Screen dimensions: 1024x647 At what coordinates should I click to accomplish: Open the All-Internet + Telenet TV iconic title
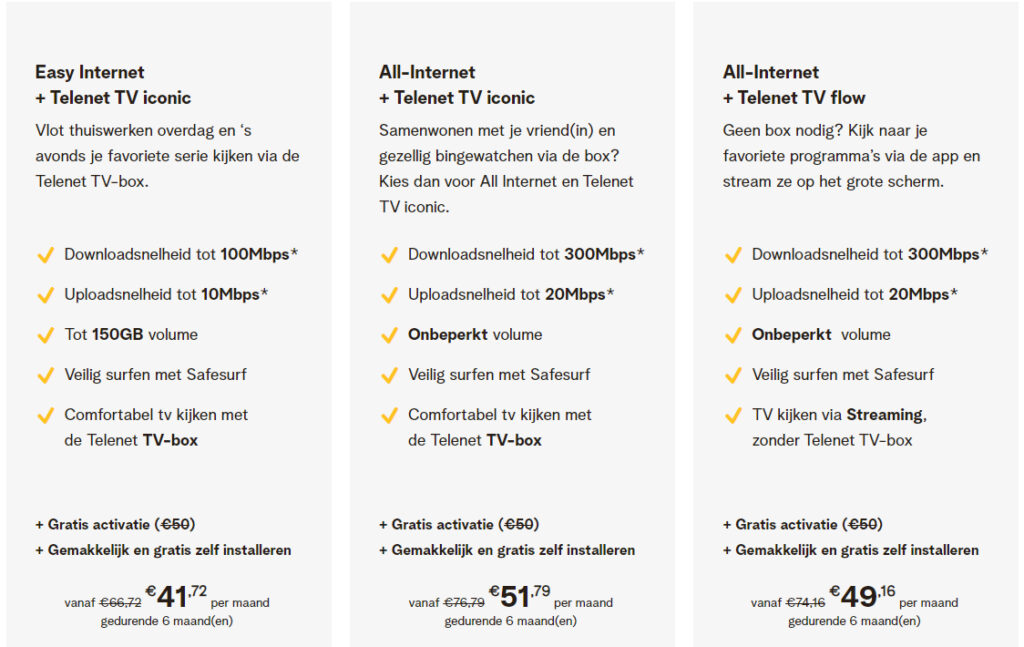tap(456, 85)
